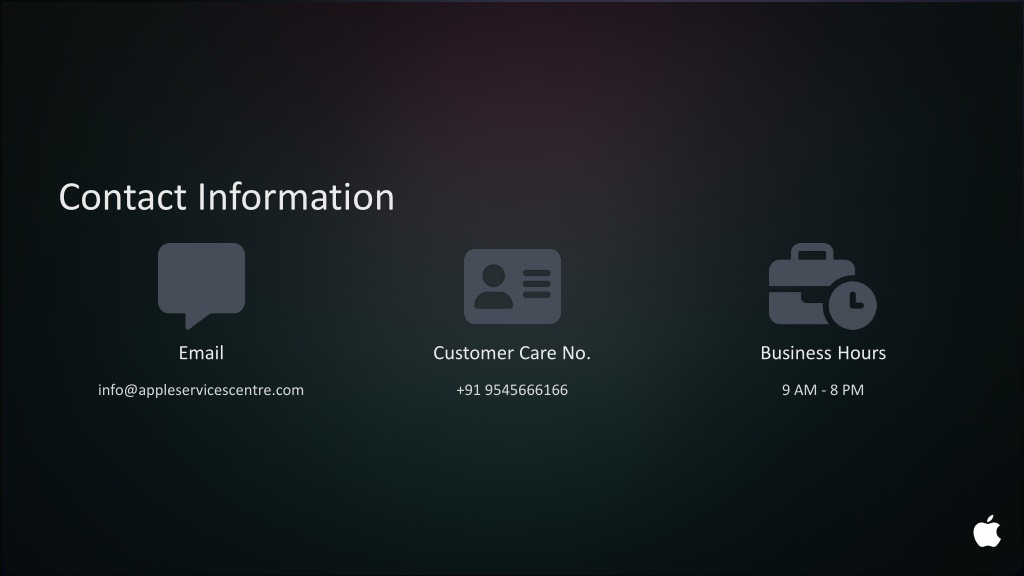Viewport: 1024px width, 576px height.
Task: Click the speech bubble icon above Email
Action: tap(201, 286)
